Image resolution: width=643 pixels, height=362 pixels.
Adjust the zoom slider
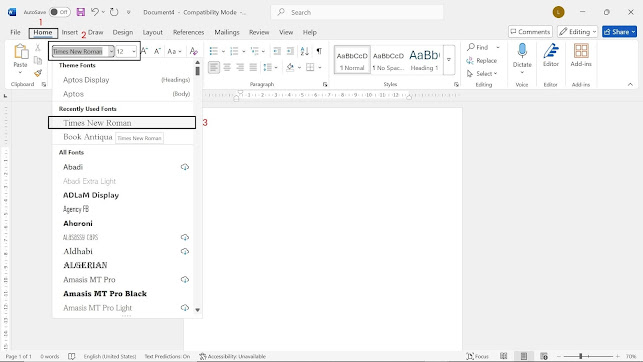click(581, 356)
